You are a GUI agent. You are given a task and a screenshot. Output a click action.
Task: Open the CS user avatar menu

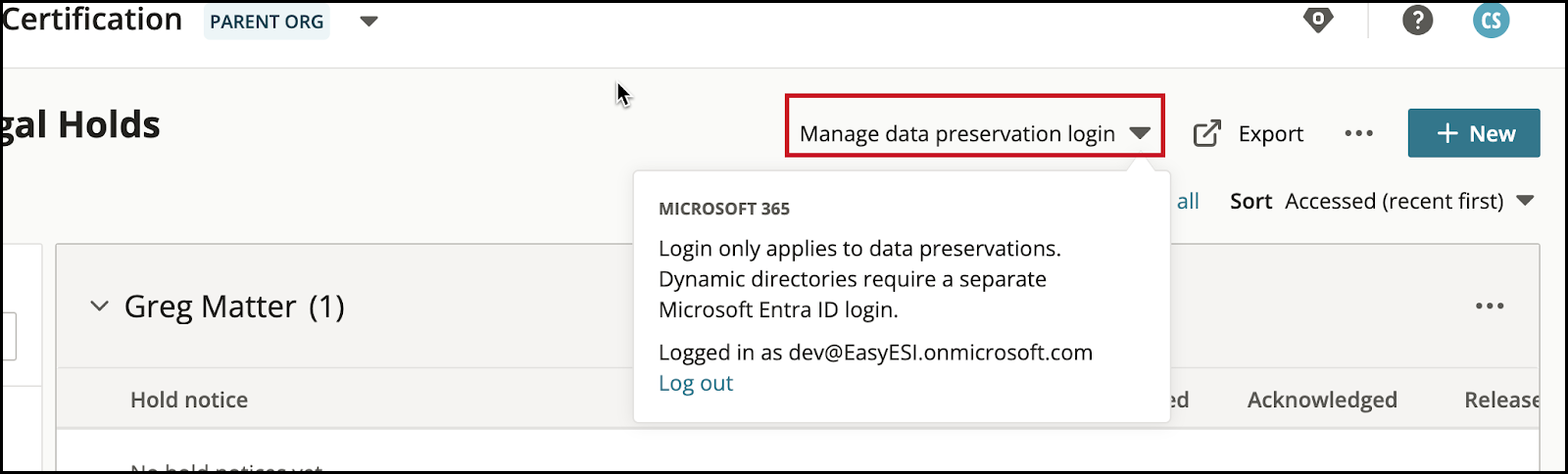[x=1491, y=20]
